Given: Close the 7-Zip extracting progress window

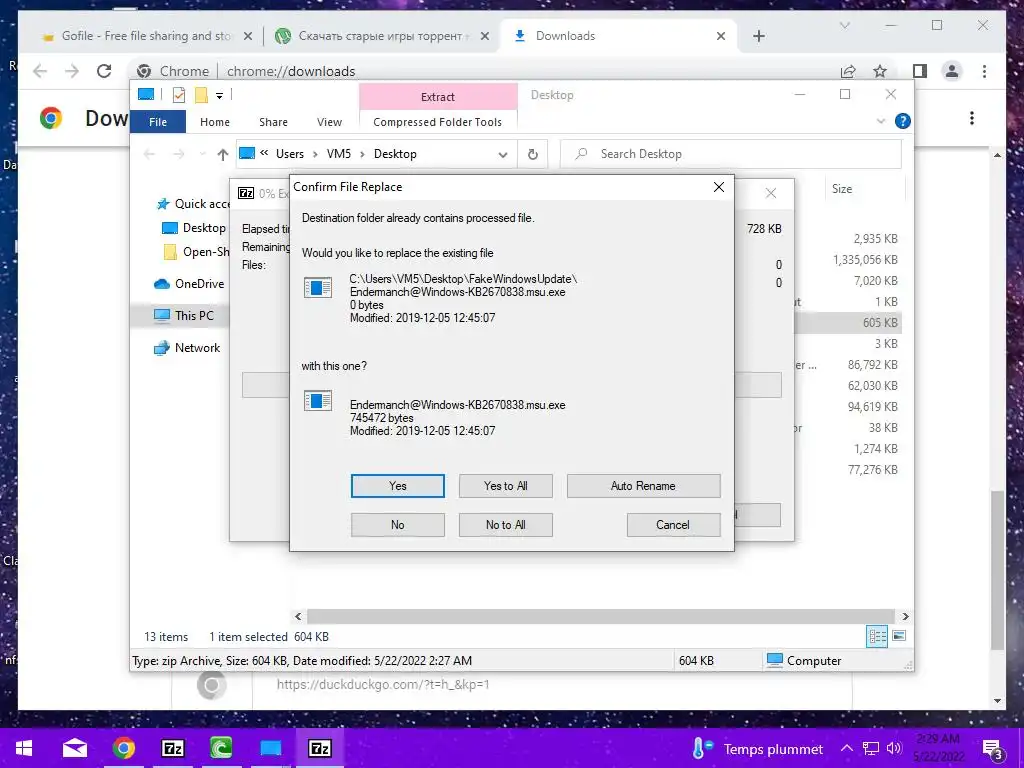Looking at the screenshot, I should coord(771,193).
